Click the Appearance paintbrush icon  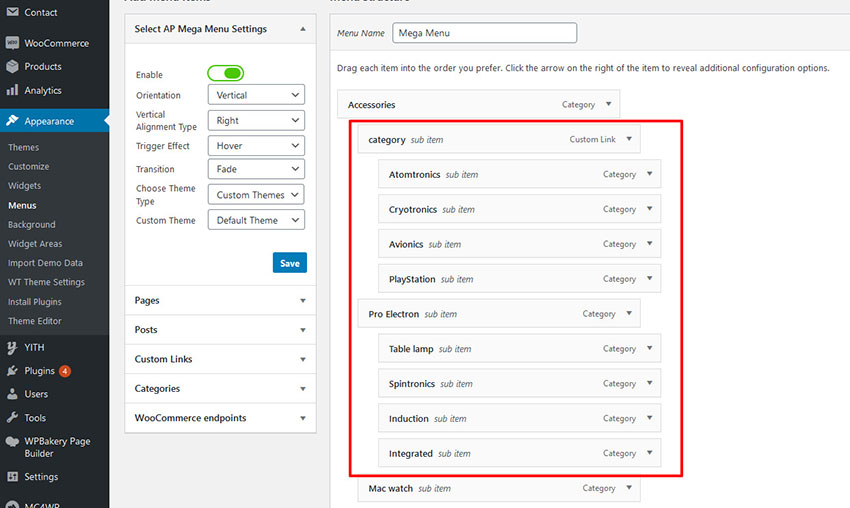click(12, 121)
